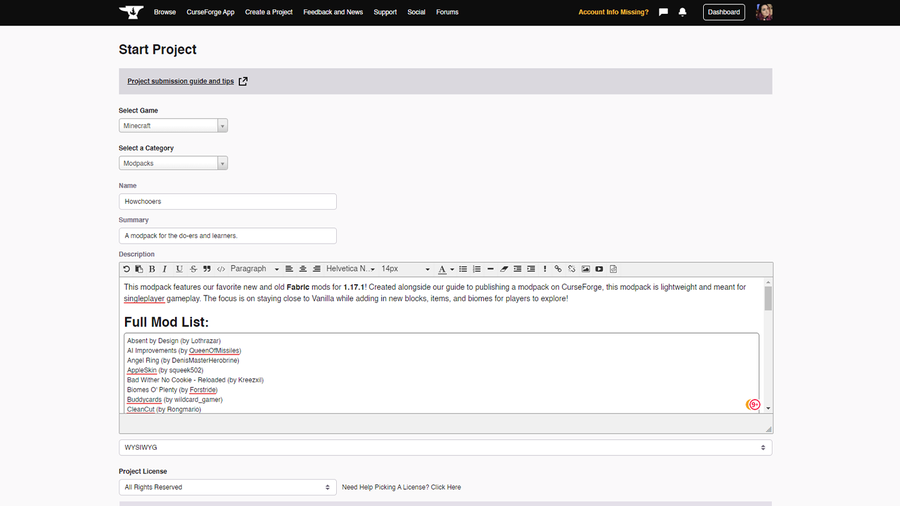Apply strikethrough formatting in editor toolbar
This screenshot has height=506, width=900.
[x=193, y=269]
